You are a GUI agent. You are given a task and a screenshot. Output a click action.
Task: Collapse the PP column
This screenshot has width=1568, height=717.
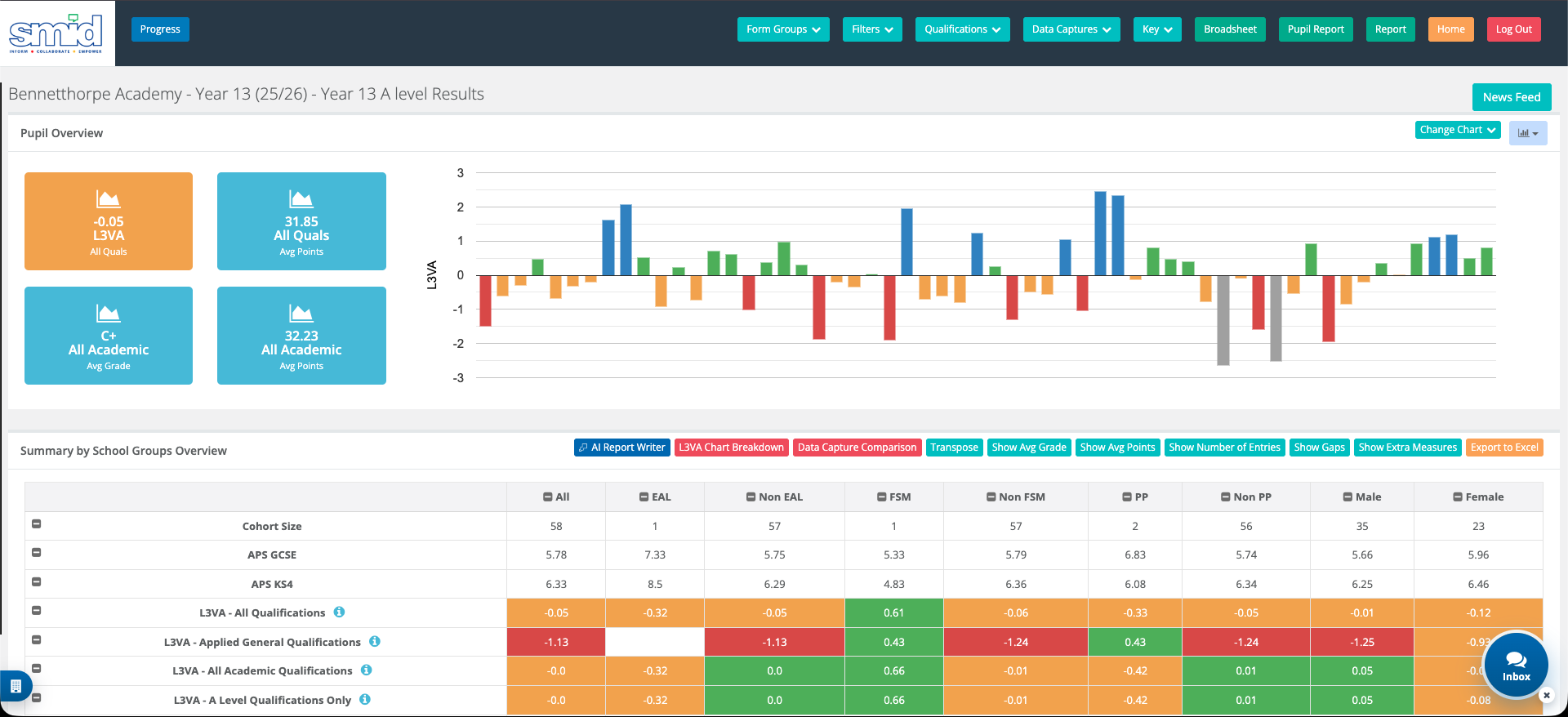(x=1127, y=497)
